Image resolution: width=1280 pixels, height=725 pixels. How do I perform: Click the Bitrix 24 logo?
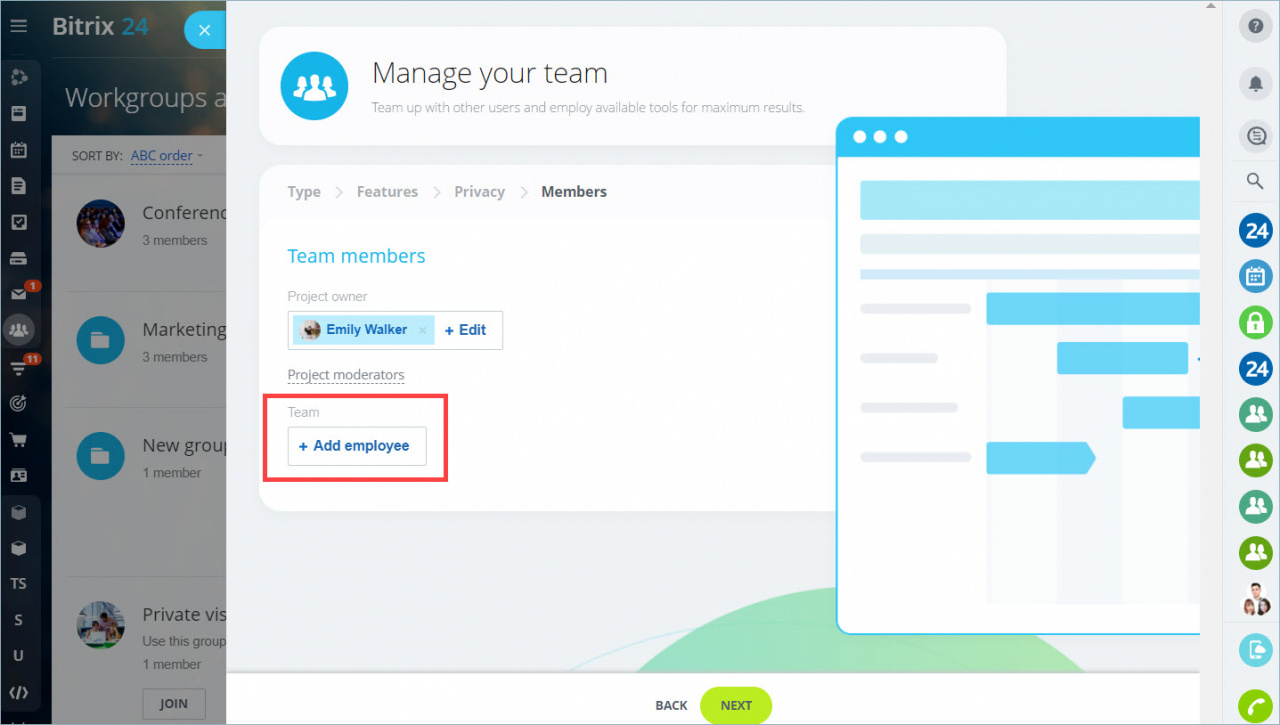pos(100,27)
